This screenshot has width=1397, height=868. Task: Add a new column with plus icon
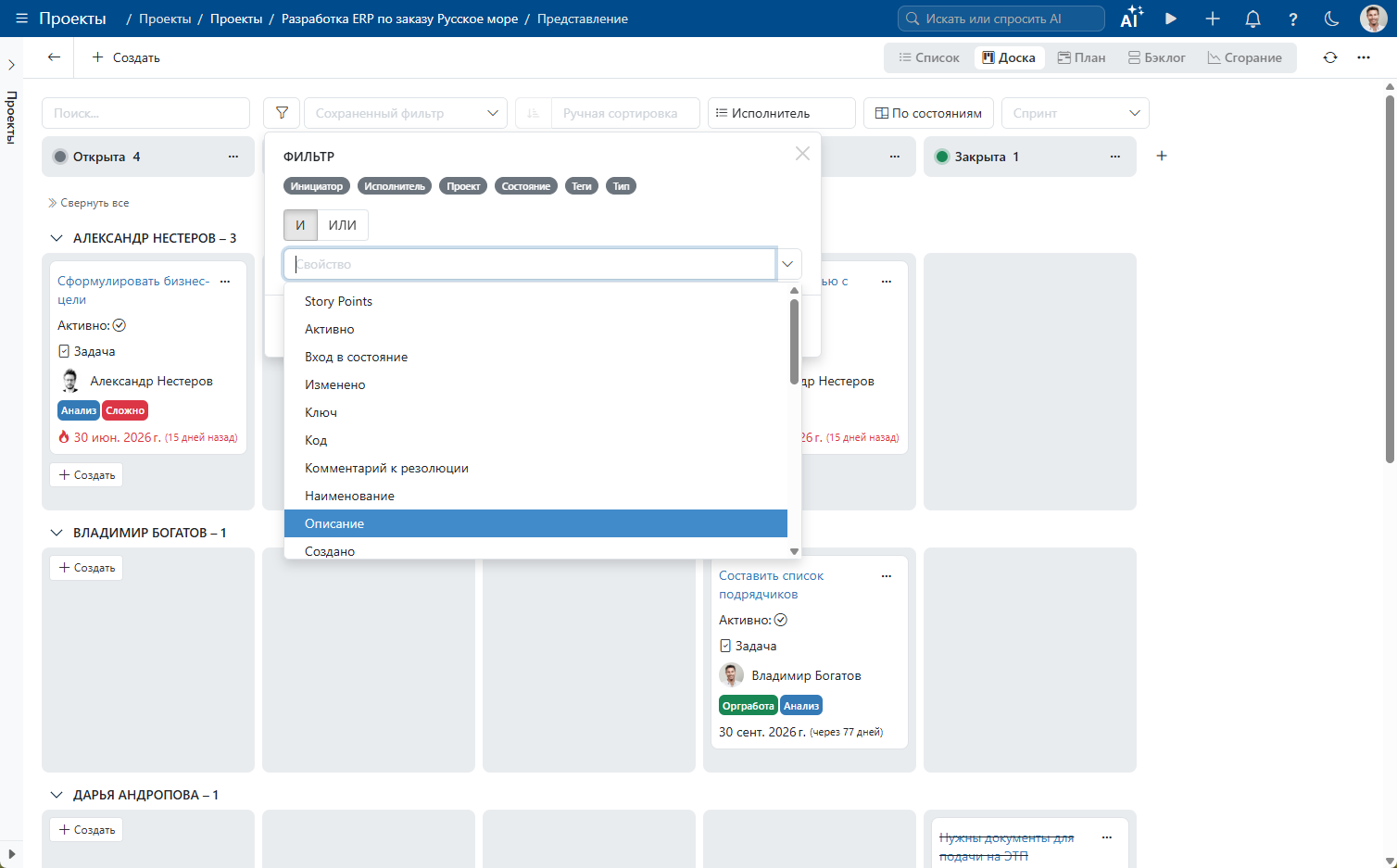click(1162, 156)
